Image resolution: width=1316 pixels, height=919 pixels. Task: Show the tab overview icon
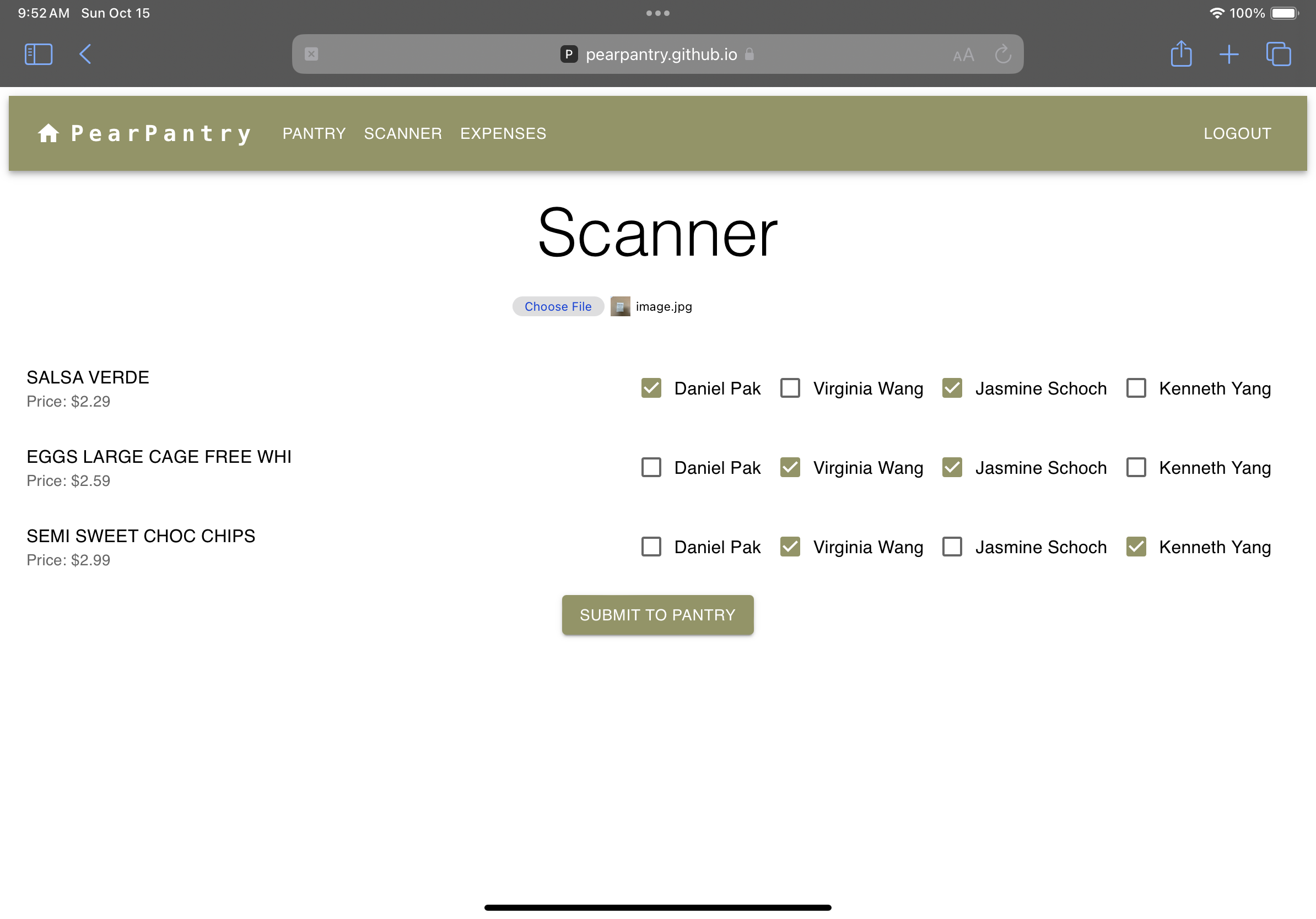[x=1278, y=55]
